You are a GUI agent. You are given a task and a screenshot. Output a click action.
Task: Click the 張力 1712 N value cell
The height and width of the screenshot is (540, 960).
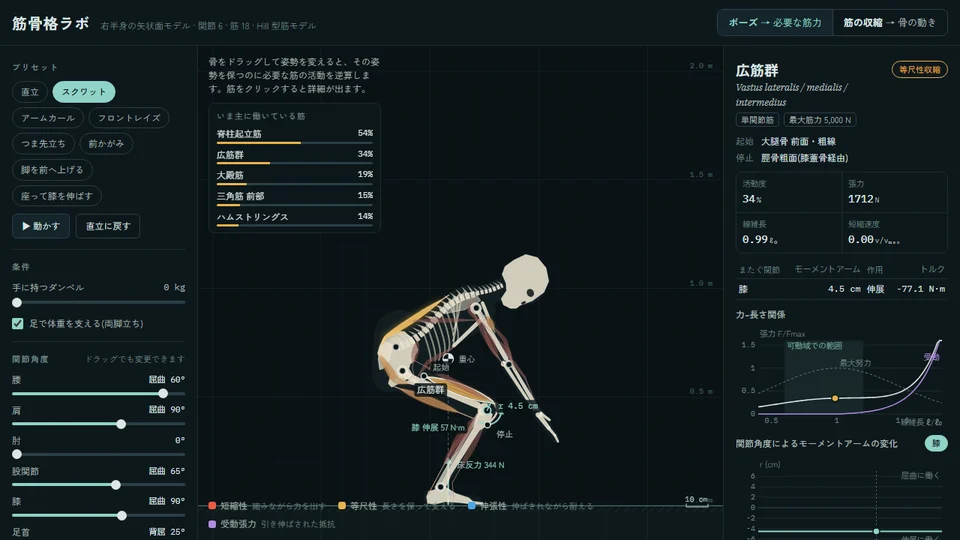894,193
